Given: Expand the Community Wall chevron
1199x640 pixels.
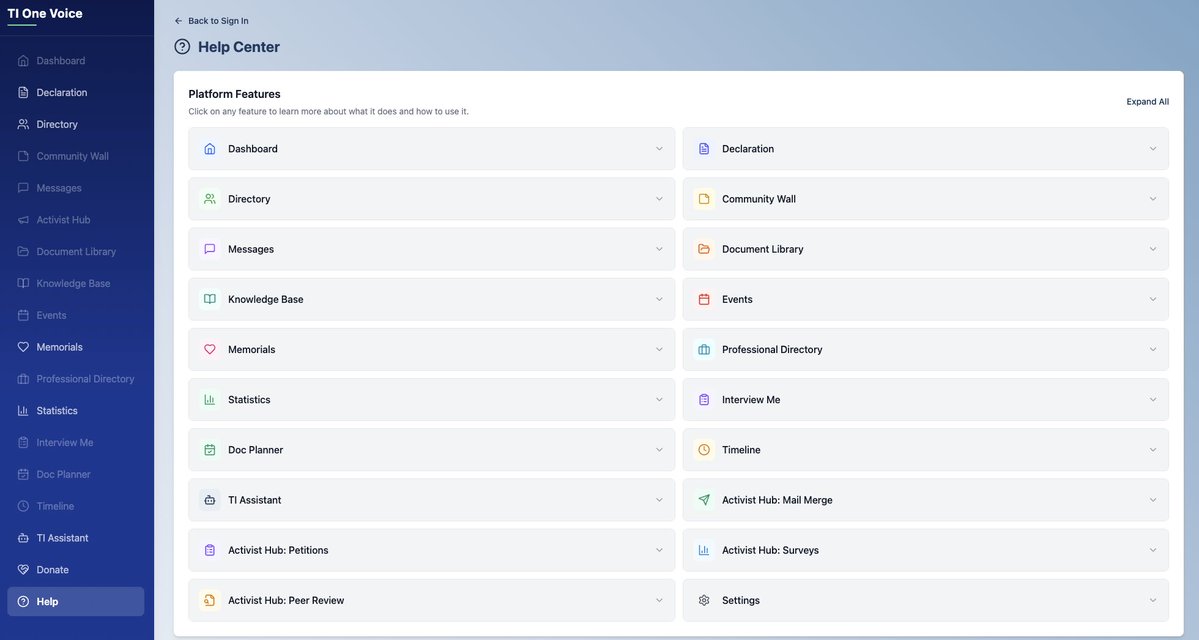Looking at the screenshot, I should 1153,199.
